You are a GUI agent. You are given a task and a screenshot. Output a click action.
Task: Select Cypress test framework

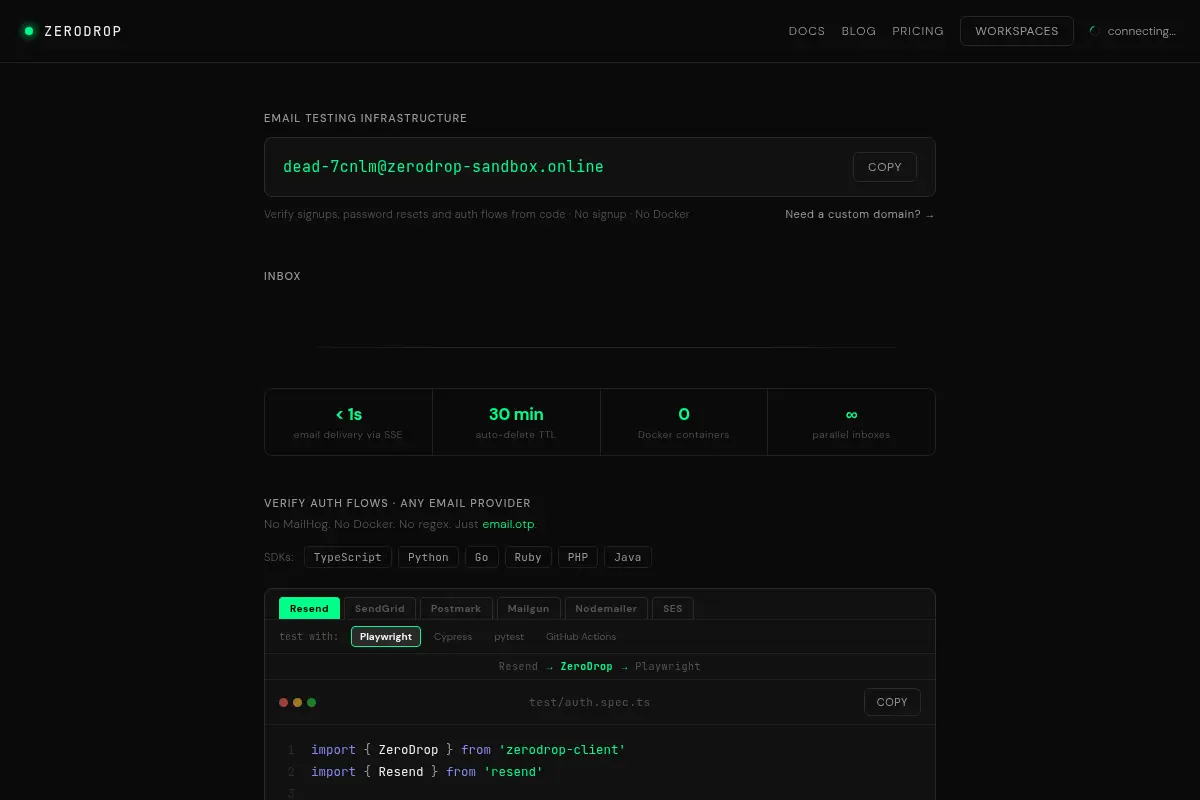[x=453, y=637]
